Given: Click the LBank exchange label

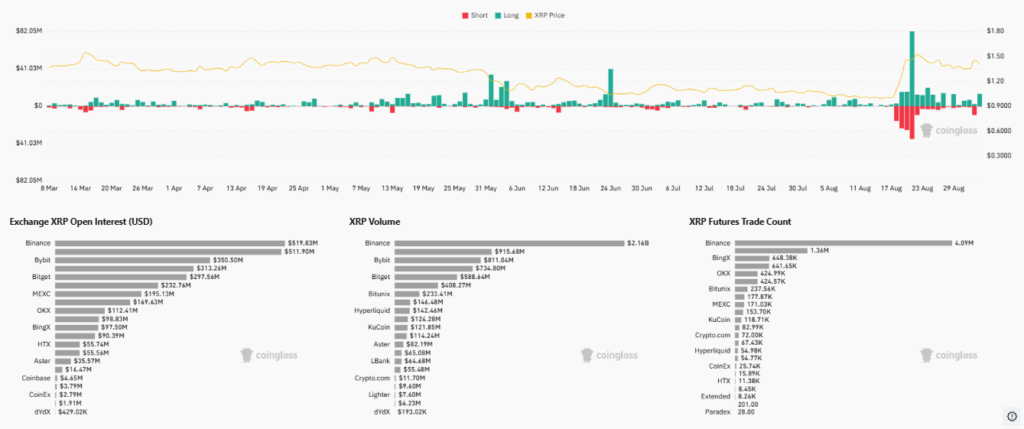Looking at the screenshot, I should (x=380, y=360).
